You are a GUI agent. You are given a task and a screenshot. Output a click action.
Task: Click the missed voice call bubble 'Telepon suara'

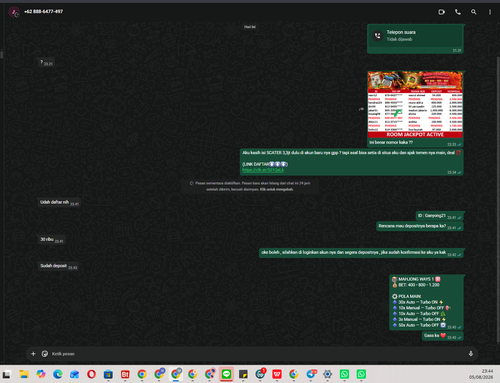415,39
